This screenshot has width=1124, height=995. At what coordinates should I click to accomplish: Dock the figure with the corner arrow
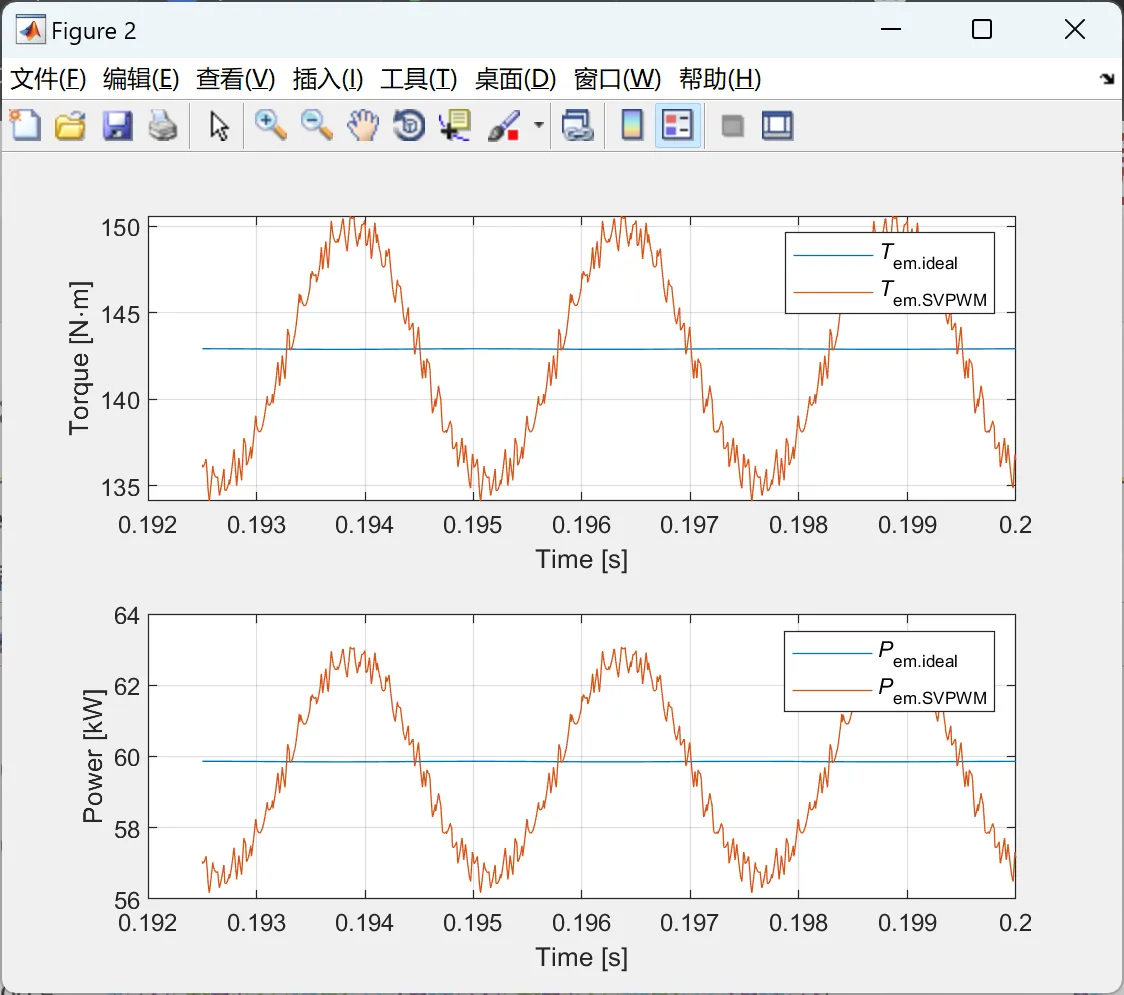[1107, 79]
